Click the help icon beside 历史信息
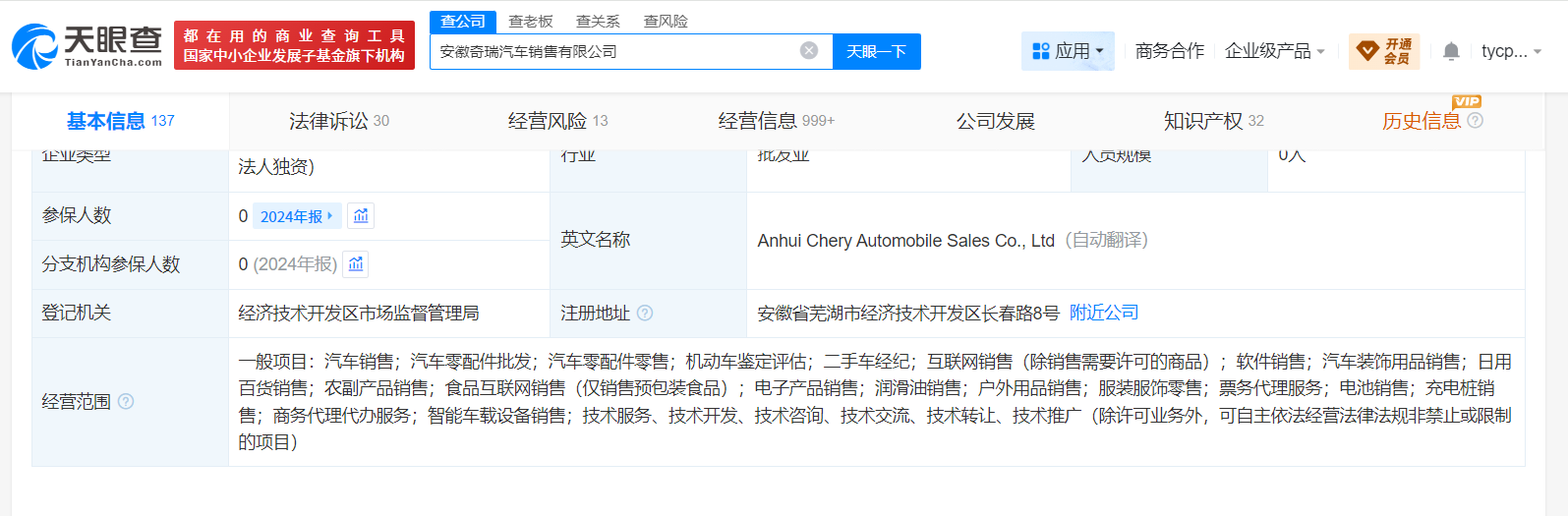 coord(1475,121)
